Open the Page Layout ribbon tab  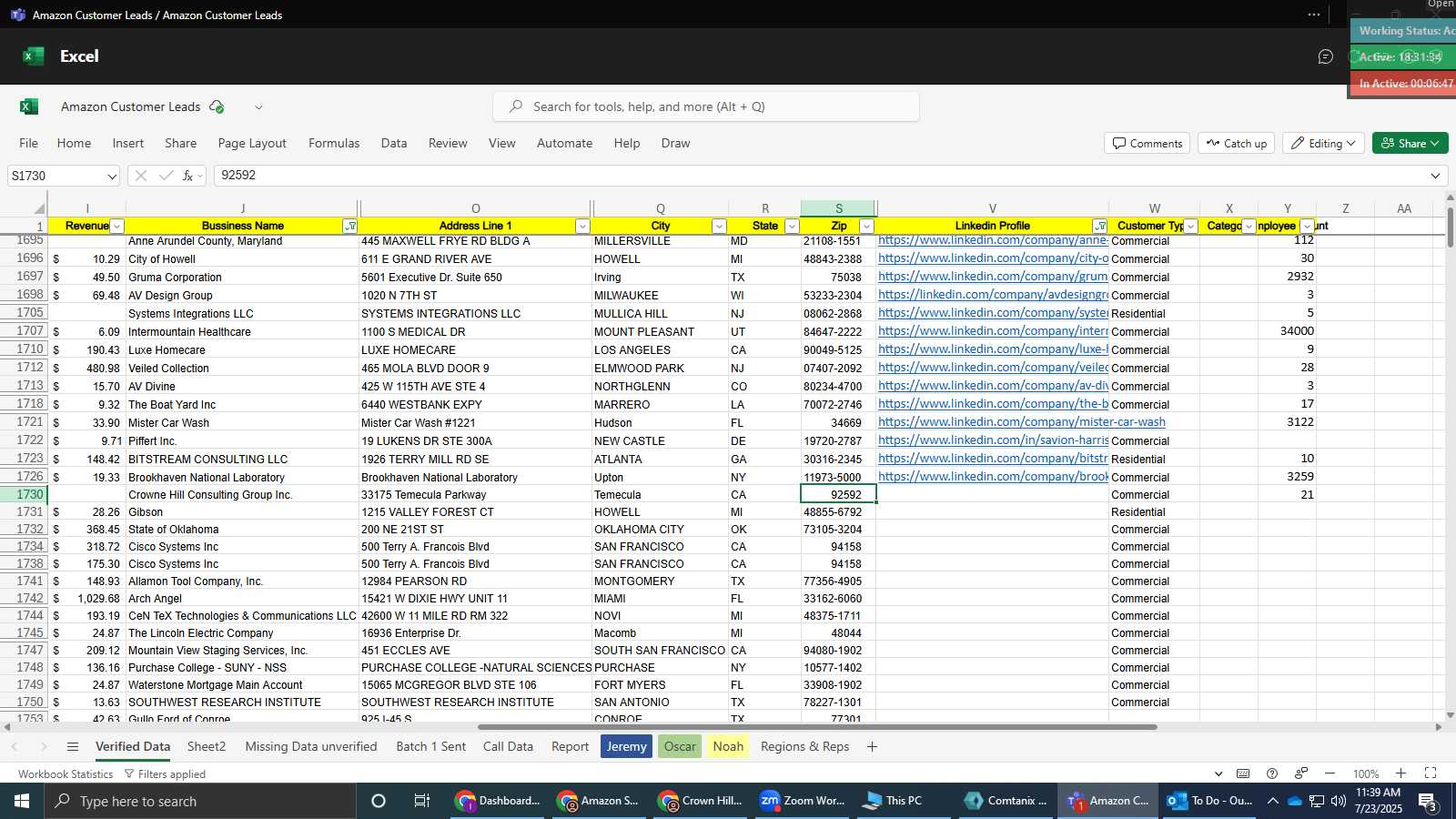click(x=252, y=143)
